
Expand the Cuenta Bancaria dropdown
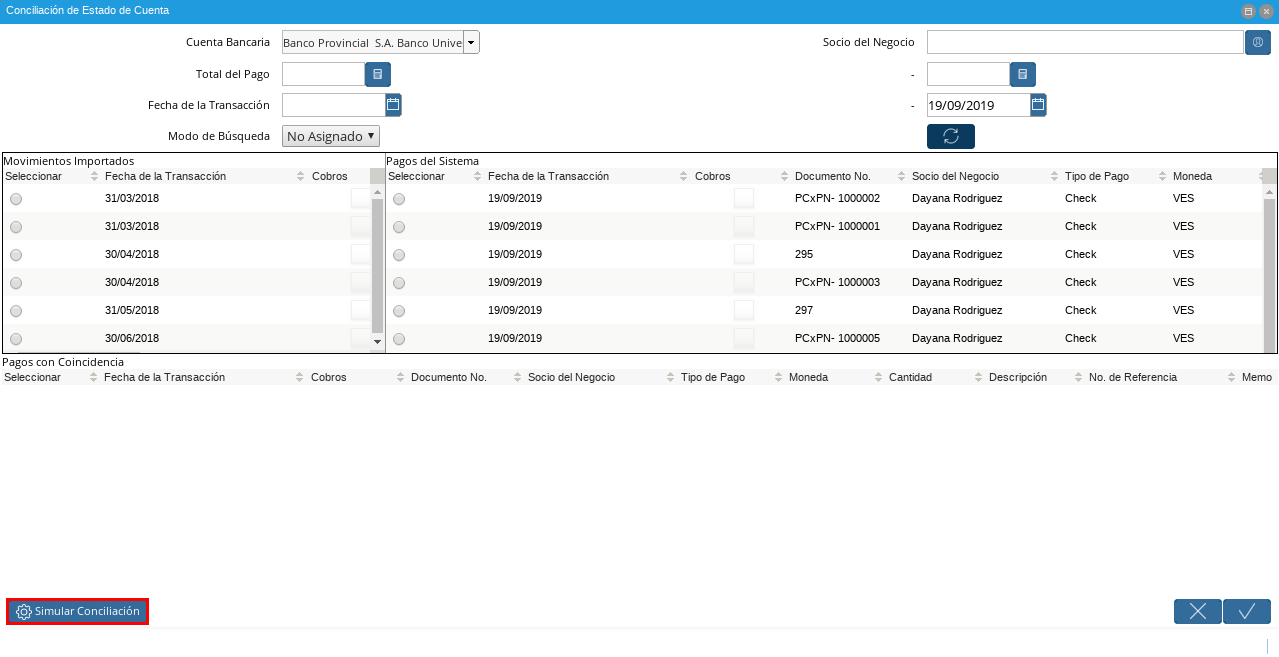[471, 42]
